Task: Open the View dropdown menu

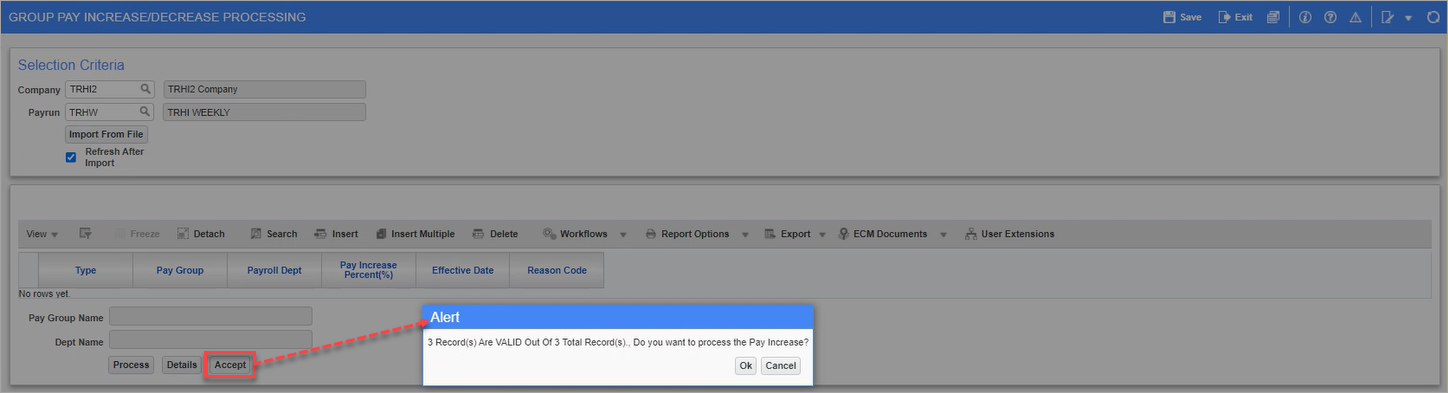Action: click(x=41, y=234)
